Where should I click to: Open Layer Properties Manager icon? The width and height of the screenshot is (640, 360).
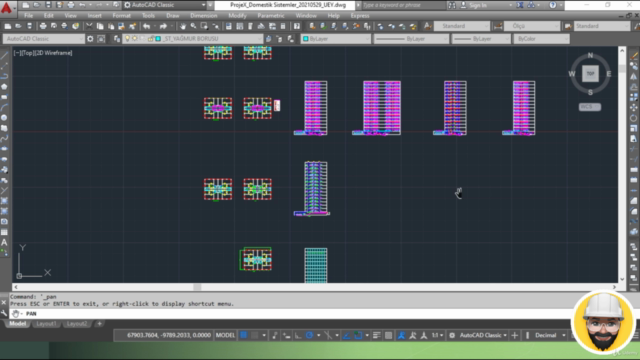[117, 39]
